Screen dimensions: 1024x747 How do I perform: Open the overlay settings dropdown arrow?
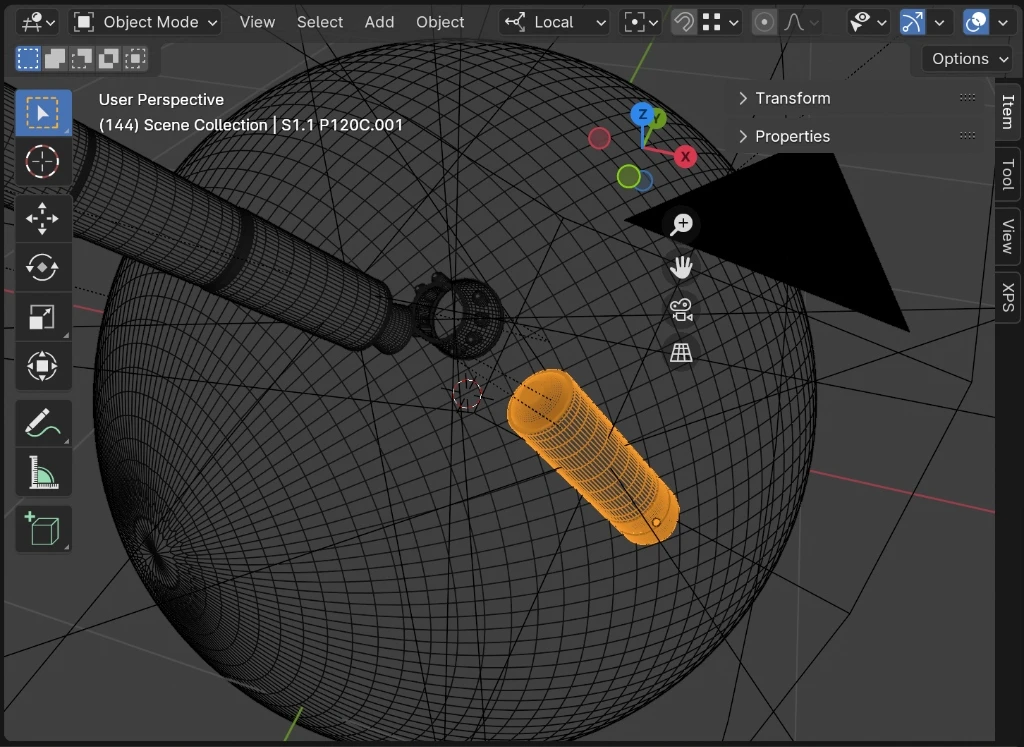[x=1002, y=22]
